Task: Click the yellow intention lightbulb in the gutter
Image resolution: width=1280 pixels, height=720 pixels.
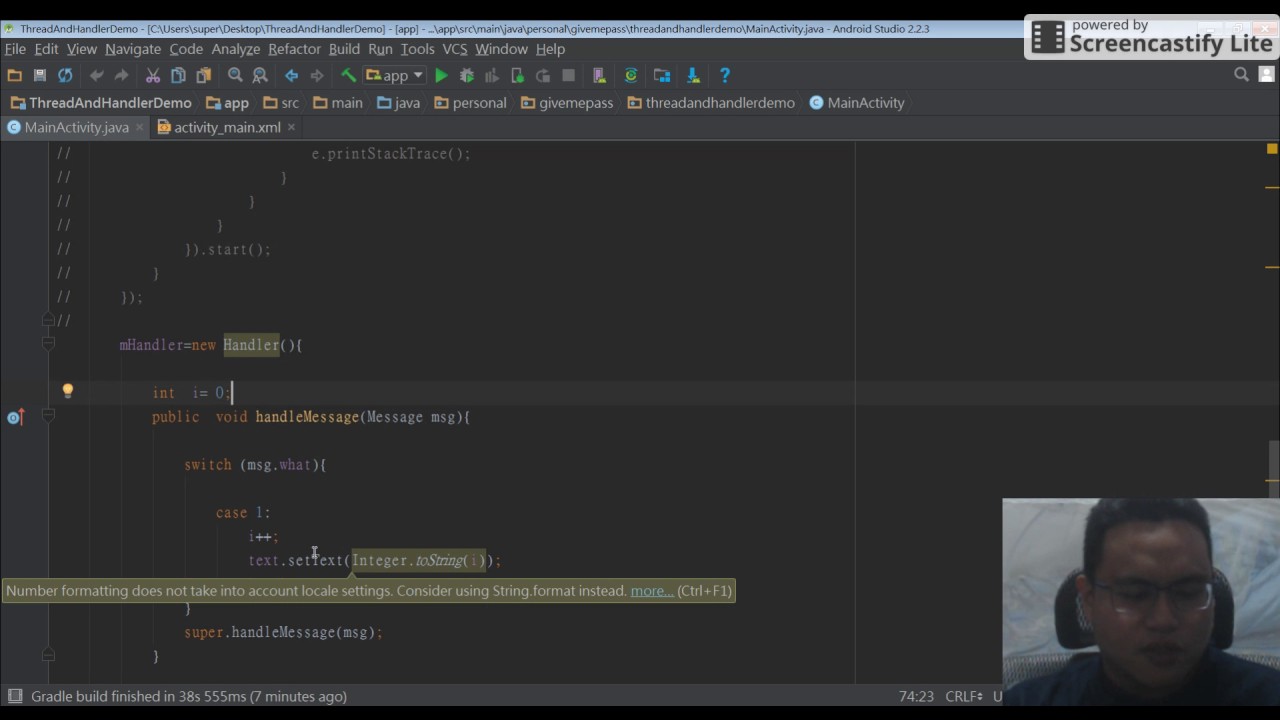Action: 68,391
